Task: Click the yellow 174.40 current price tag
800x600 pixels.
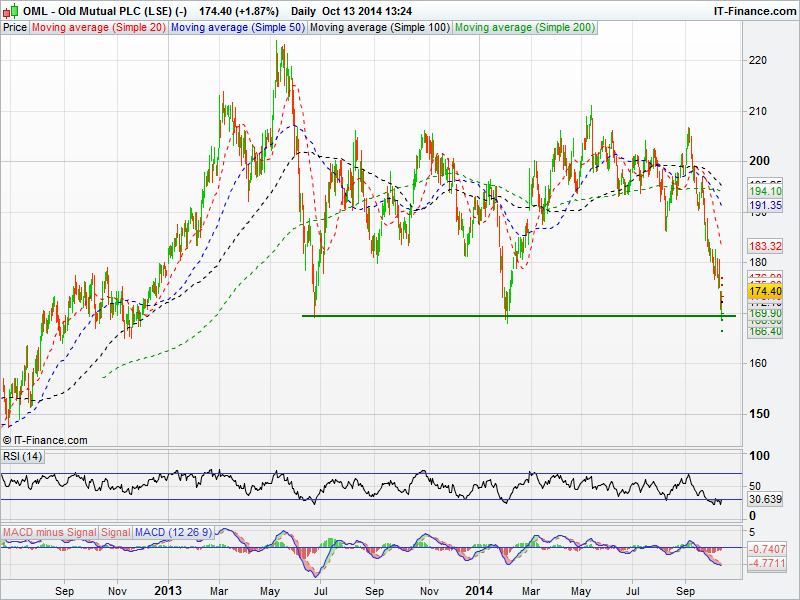Action: coord(765,290)
